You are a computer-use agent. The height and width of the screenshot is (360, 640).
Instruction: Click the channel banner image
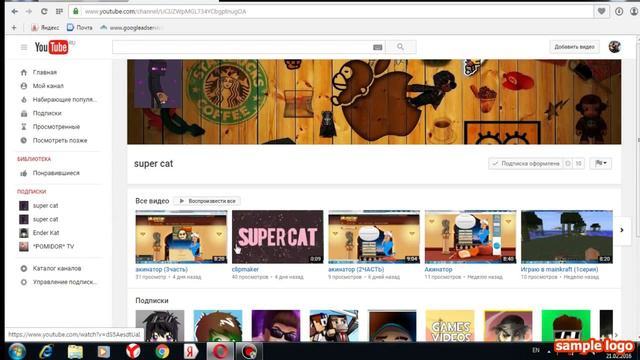tap(374, 102)
